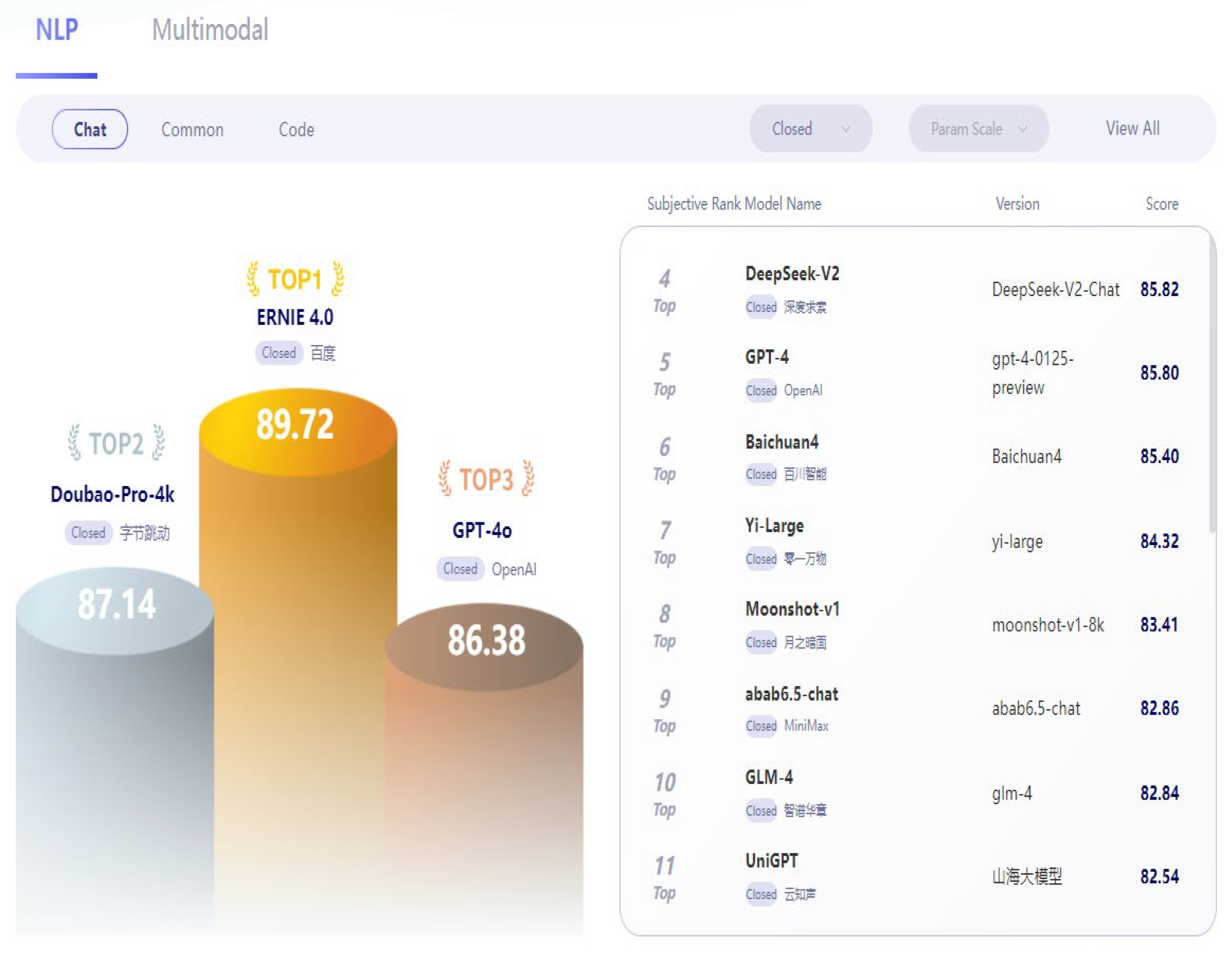Click the TOP1 laurel badge
The width and height of the screenshot is (1232, 960).
(295, 279)
